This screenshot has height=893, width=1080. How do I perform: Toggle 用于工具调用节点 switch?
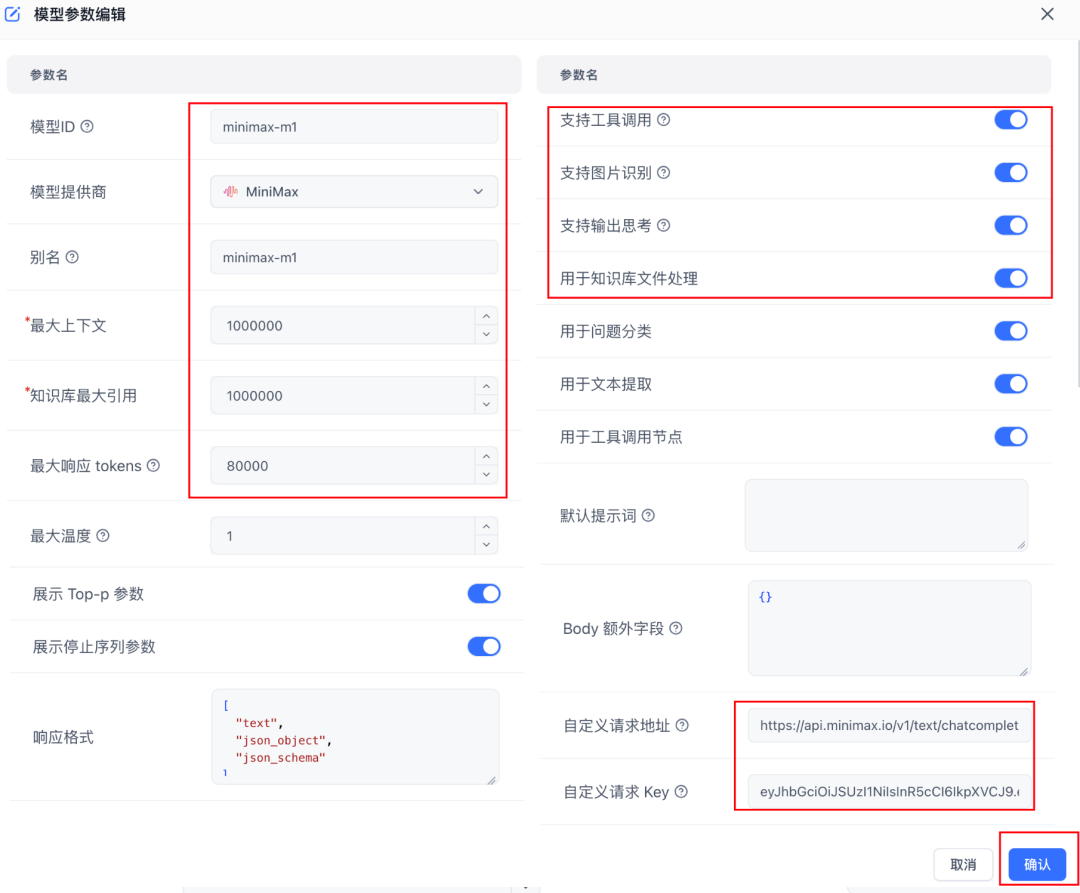point(1010,437)
